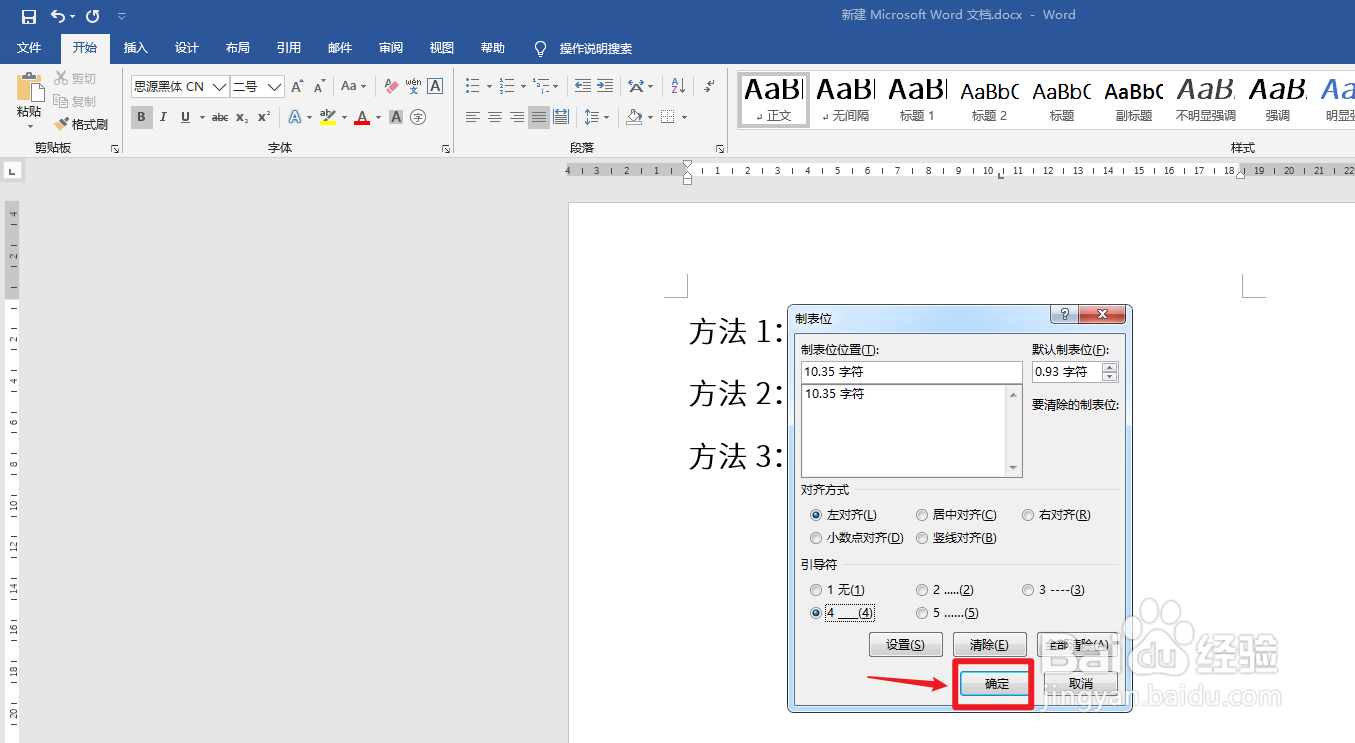Image resolution: width=1355 pixels, height=743 pixels.
Task: Toggle Italic formatting
Action: coord(164,117)
